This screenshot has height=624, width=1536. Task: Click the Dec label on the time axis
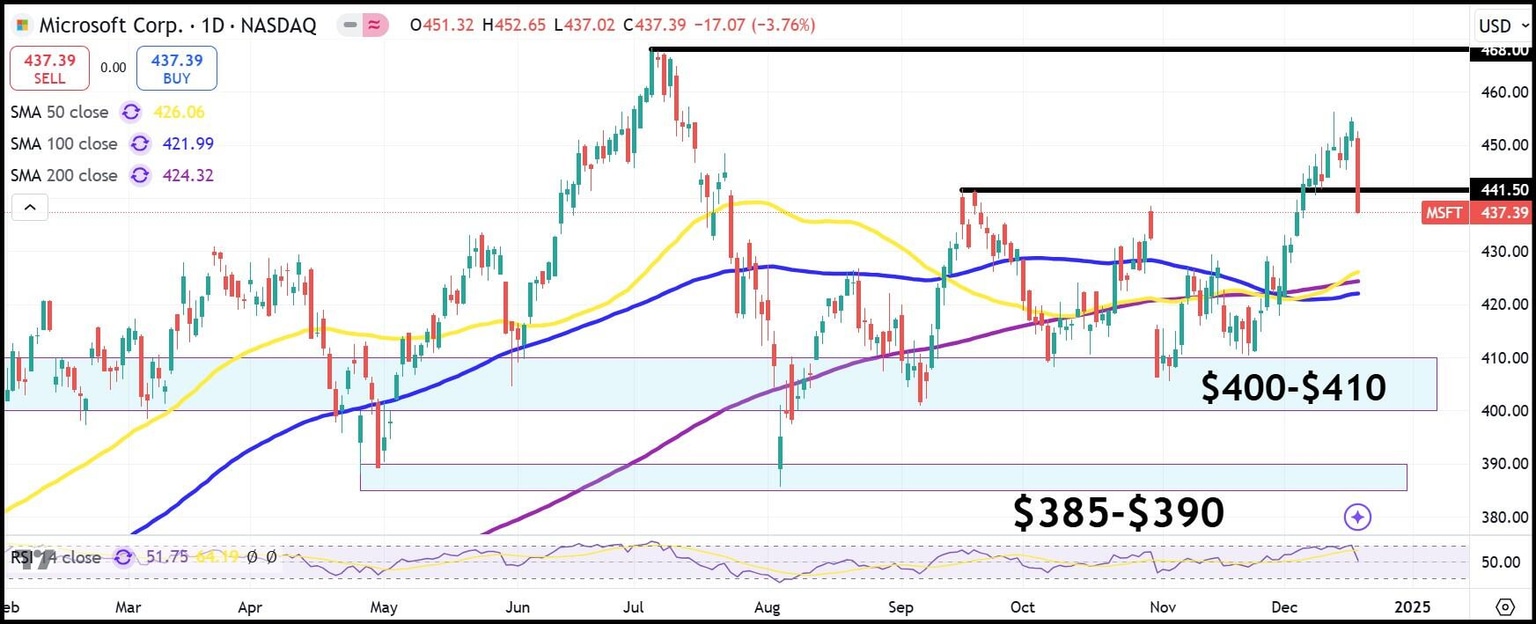(1282, 607)
